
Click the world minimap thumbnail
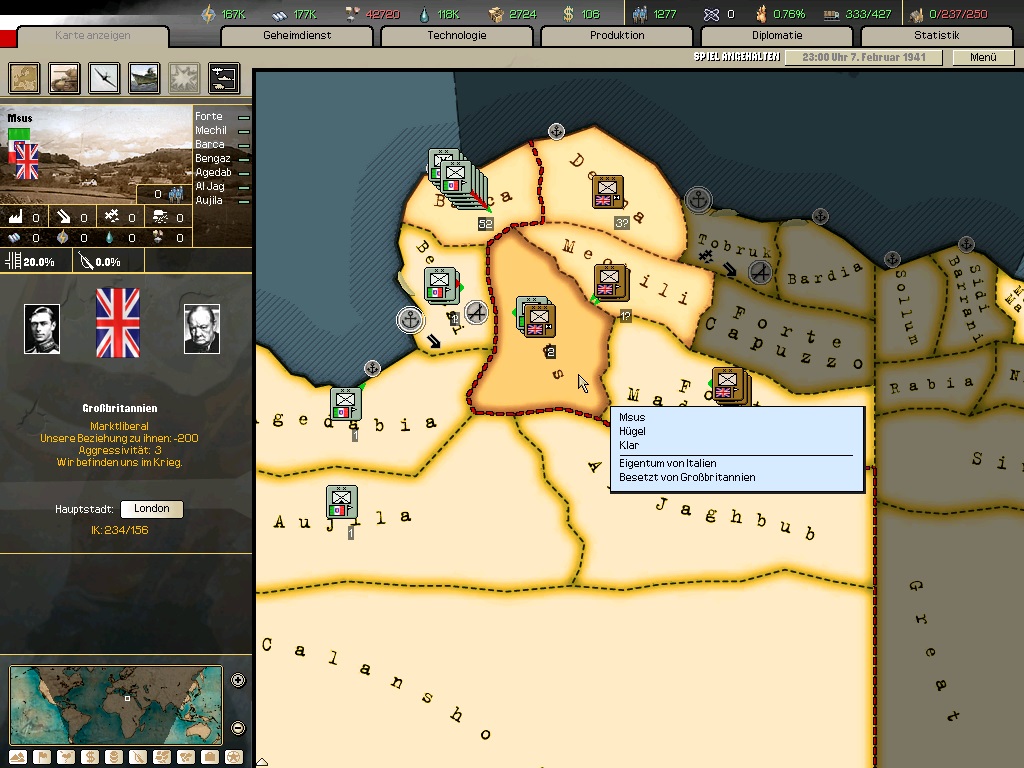(116, 705)
